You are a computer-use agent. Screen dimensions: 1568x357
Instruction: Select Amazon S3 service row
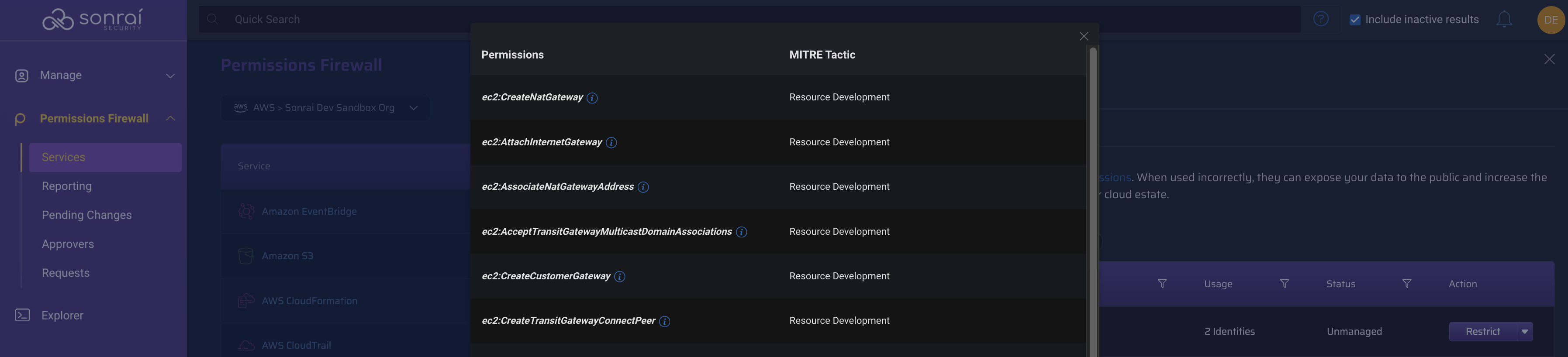click(x=346, y=256)
